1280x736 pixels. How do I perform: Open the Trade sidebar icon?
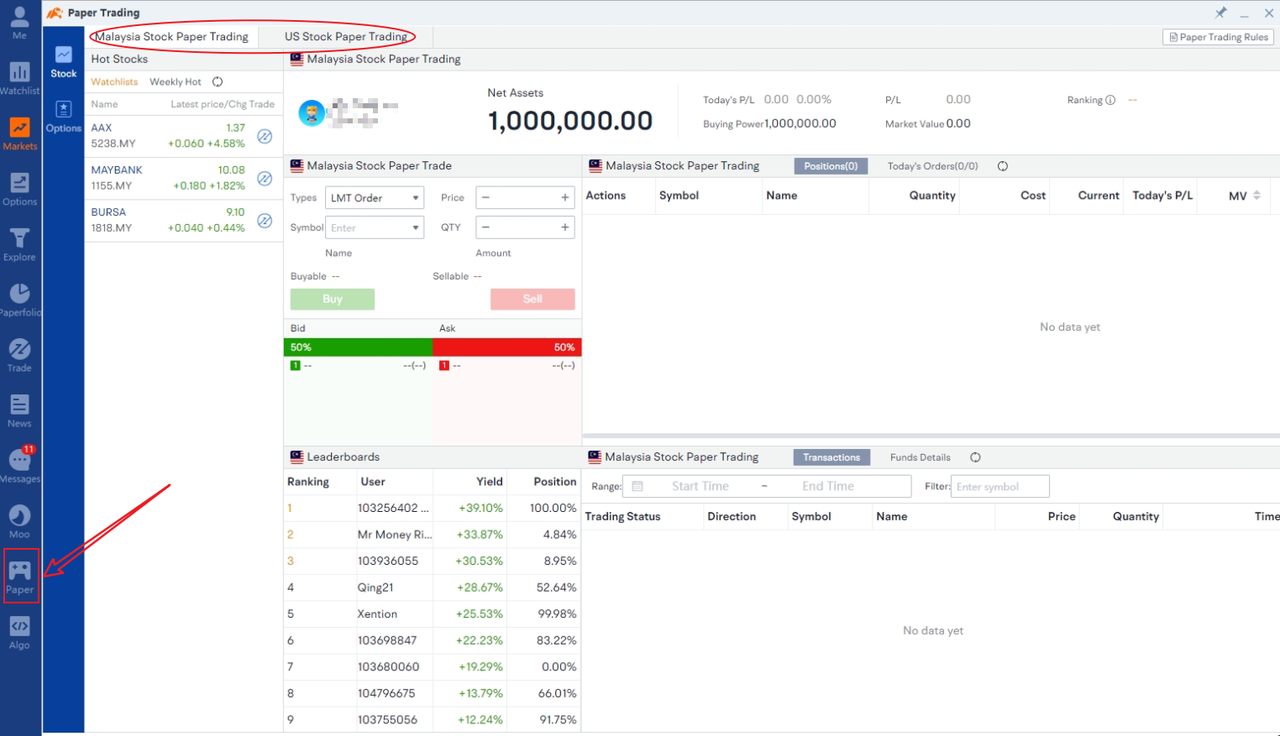[x=19, y=355]
